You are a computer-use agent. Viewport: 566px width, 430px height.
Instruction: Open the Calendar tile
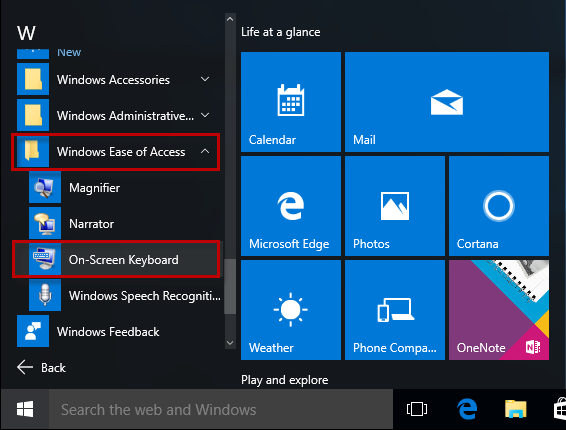pyautogui.click(x=291, y=102)
